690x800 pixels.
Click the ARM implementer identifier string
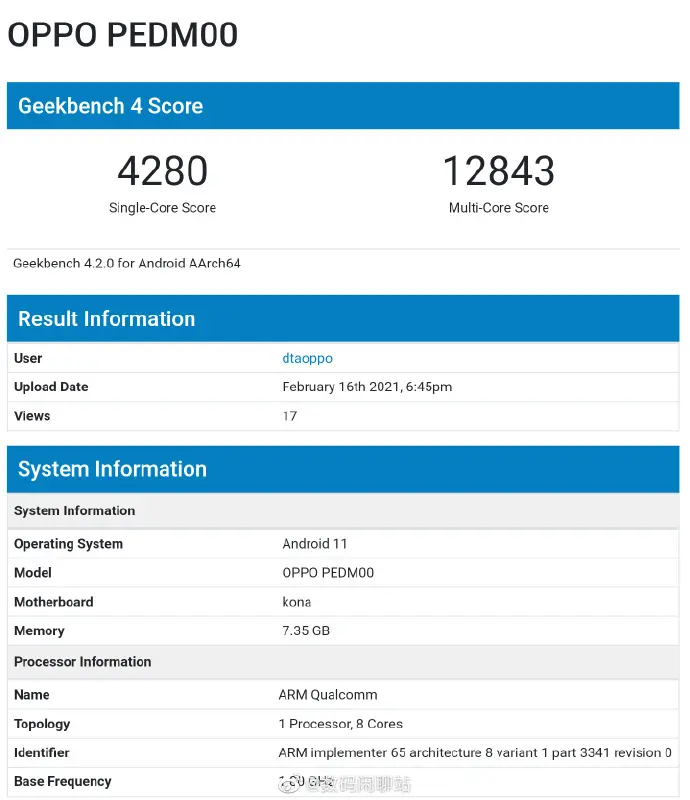pyautogui.click(x=475, y=753)
